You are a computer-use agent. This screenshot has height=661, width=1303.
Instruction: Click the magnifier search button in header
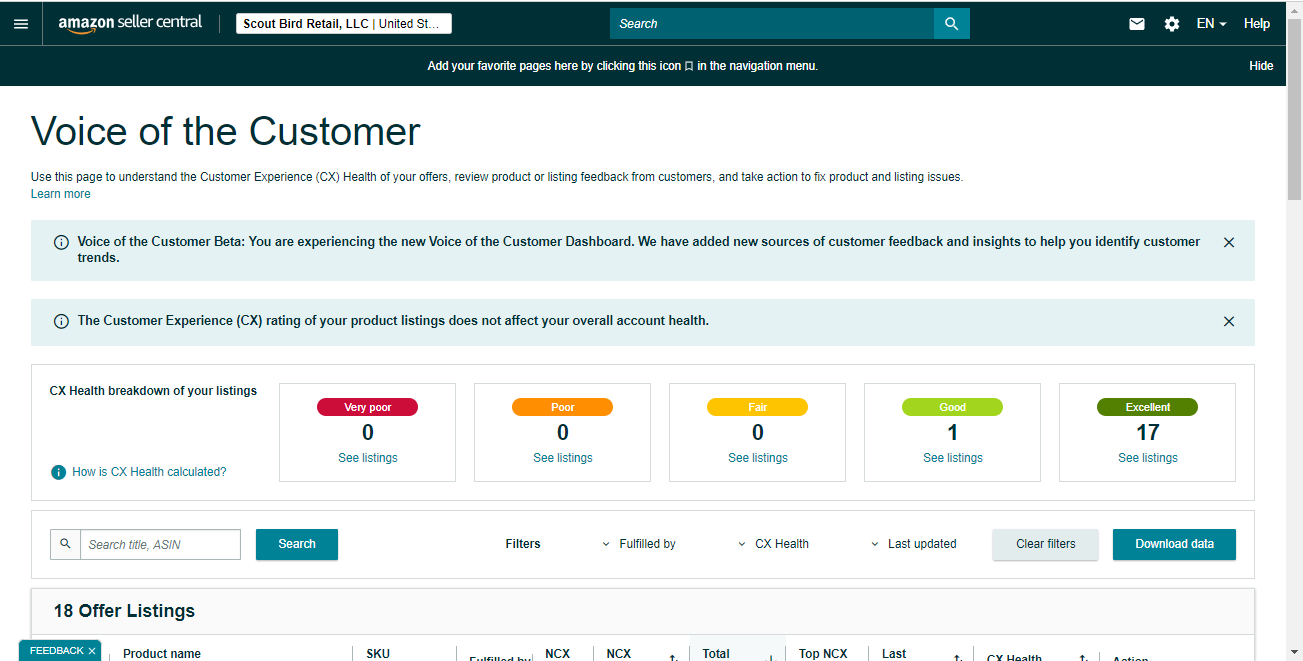tap(952, 24)
